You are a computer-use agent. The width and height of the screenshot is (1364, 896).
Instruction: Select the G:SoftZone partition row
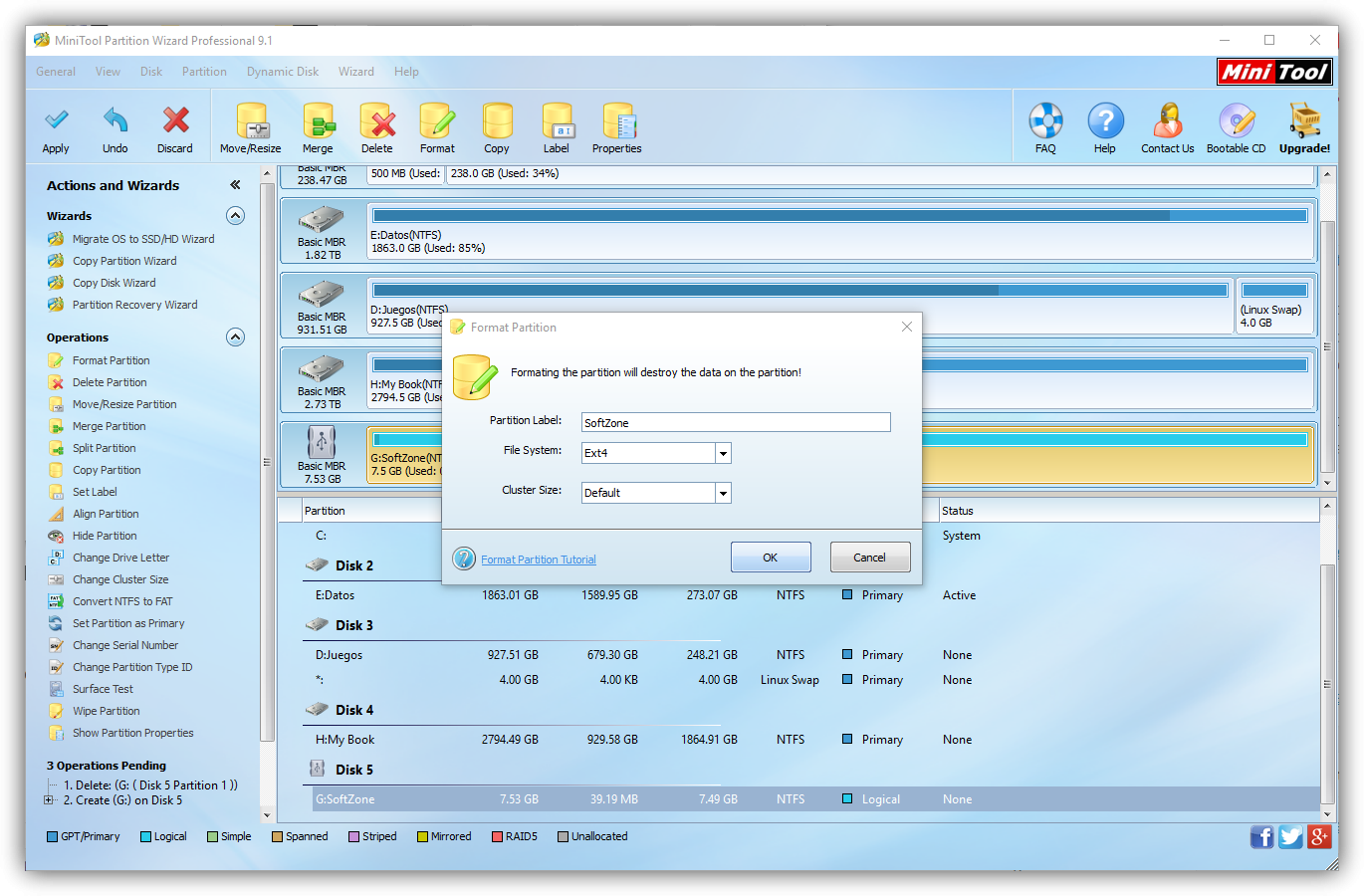[x=816, y=799]
